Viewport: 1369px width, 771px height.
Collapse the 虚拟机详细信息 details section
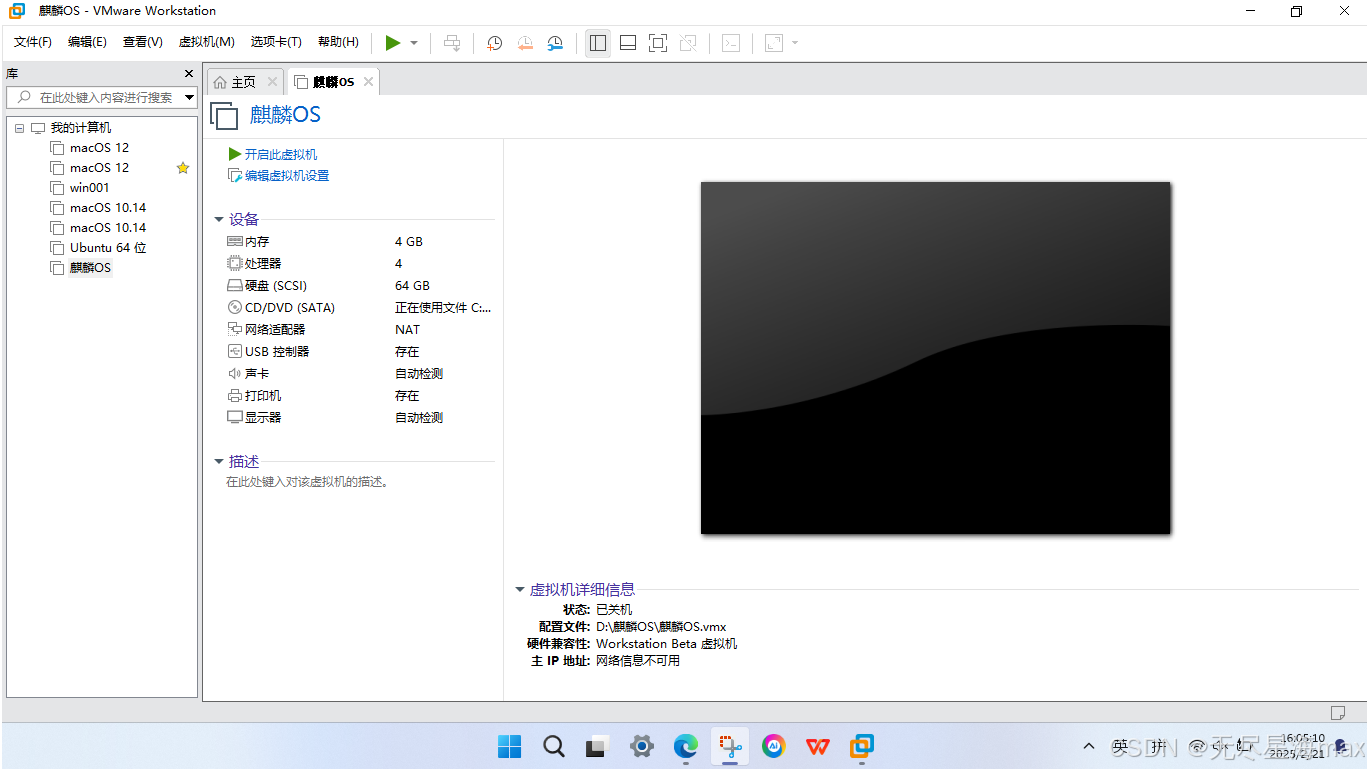520,590
